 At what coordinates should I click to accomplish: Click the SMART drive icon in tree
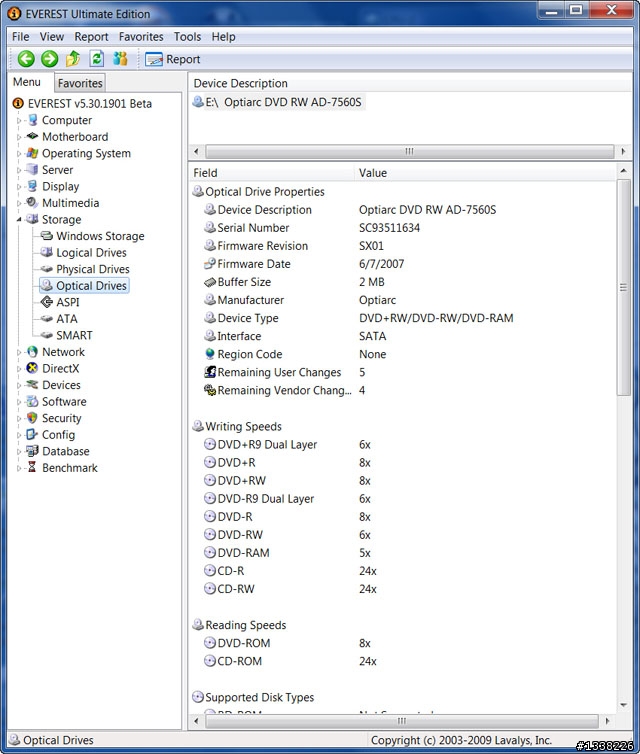(x=47, y=335)
